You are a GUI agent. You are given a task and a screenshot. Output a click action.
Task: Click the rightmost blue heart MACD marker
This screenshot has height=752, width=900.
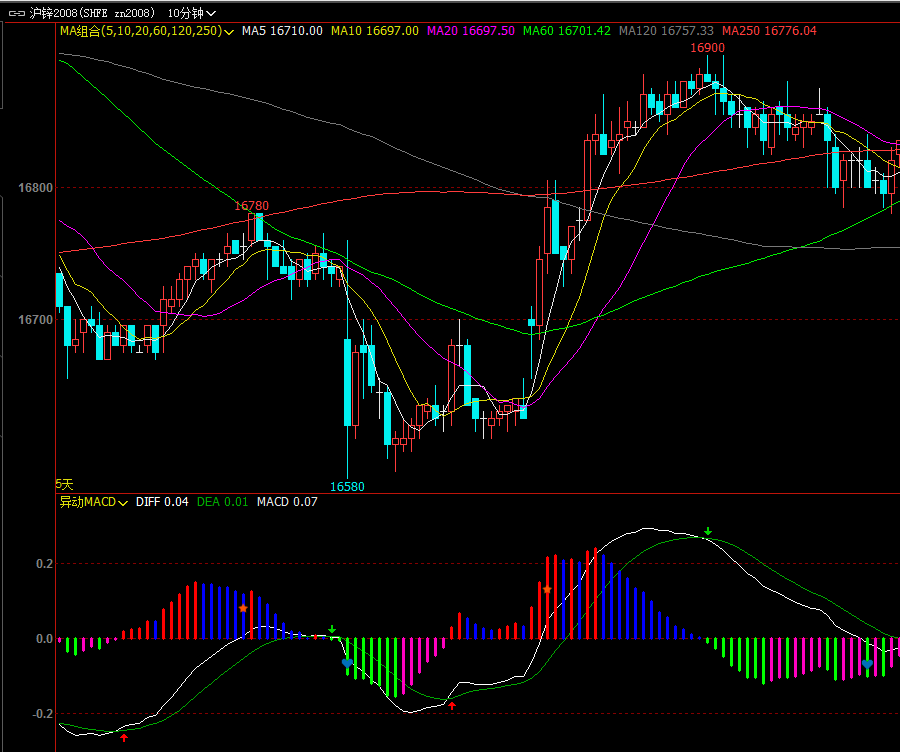click(x=867, y=664)
